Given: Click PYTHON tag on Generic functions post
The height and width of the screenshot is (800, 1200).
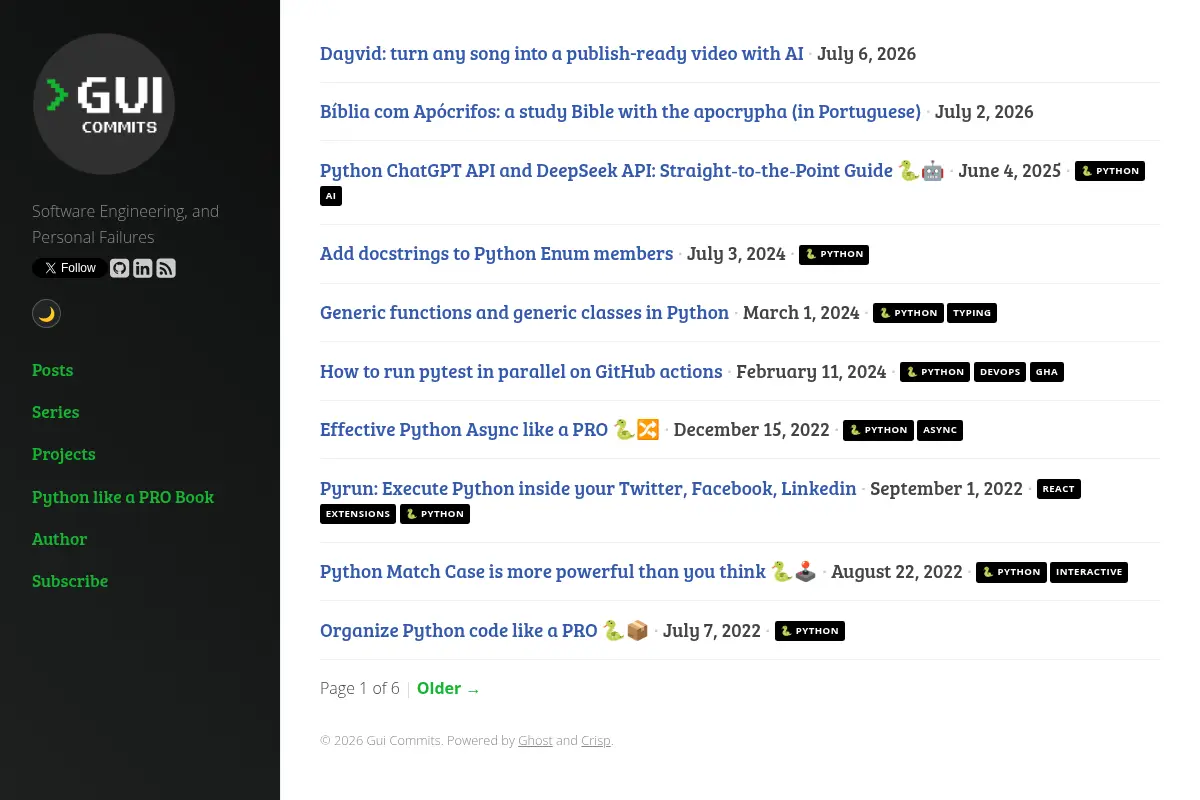Looking at the screenshot, I should coord(908,313).
